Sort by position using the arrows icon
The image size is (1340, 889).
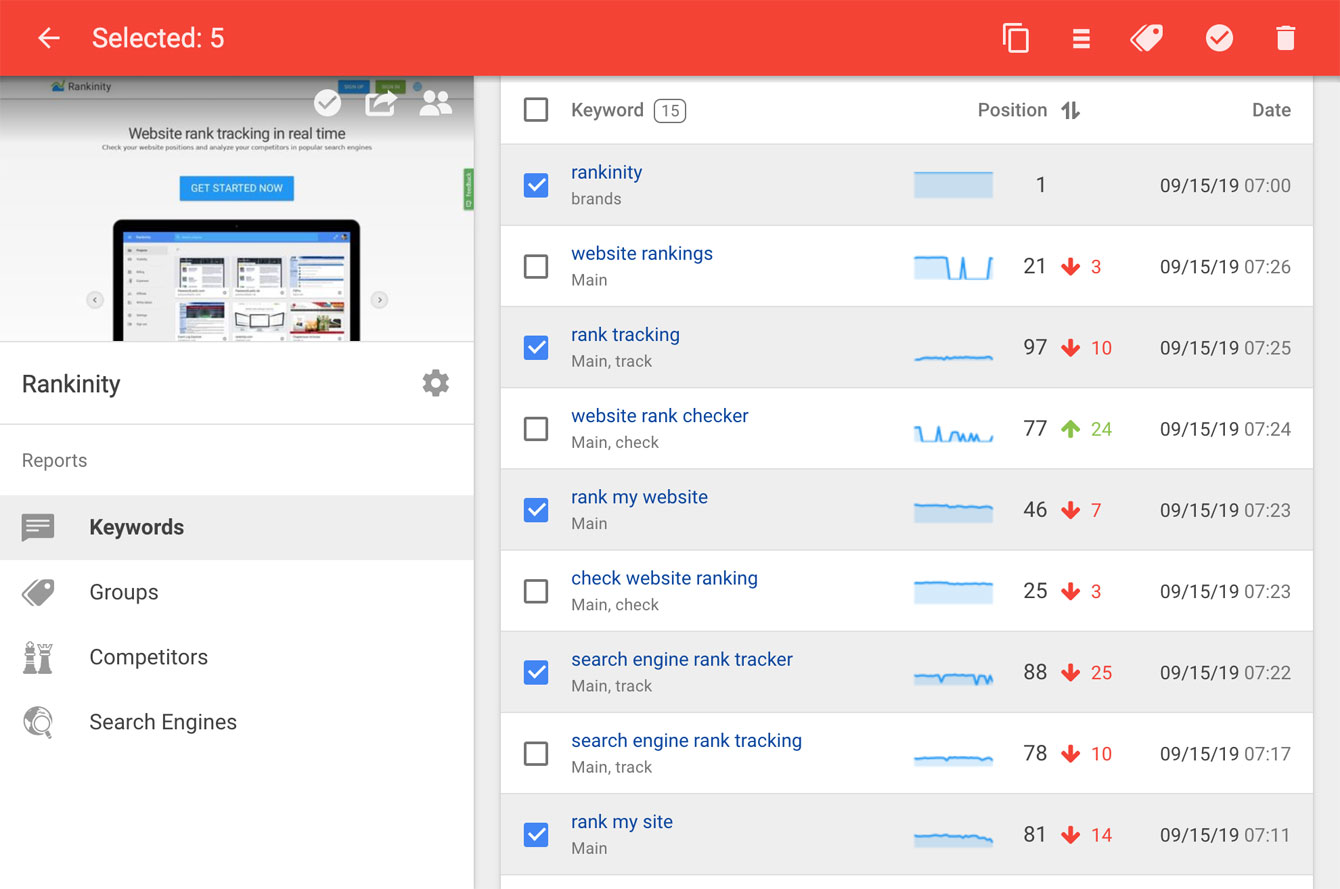tap(1071, 110)
